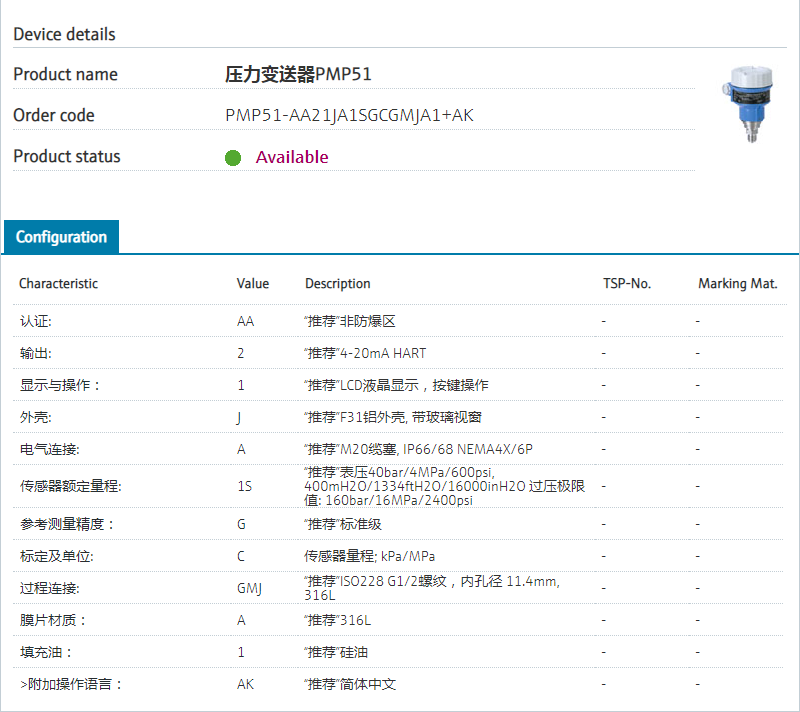The image size is (800, 712).
Task: Click the Description column header
Action: click(337, 283)
